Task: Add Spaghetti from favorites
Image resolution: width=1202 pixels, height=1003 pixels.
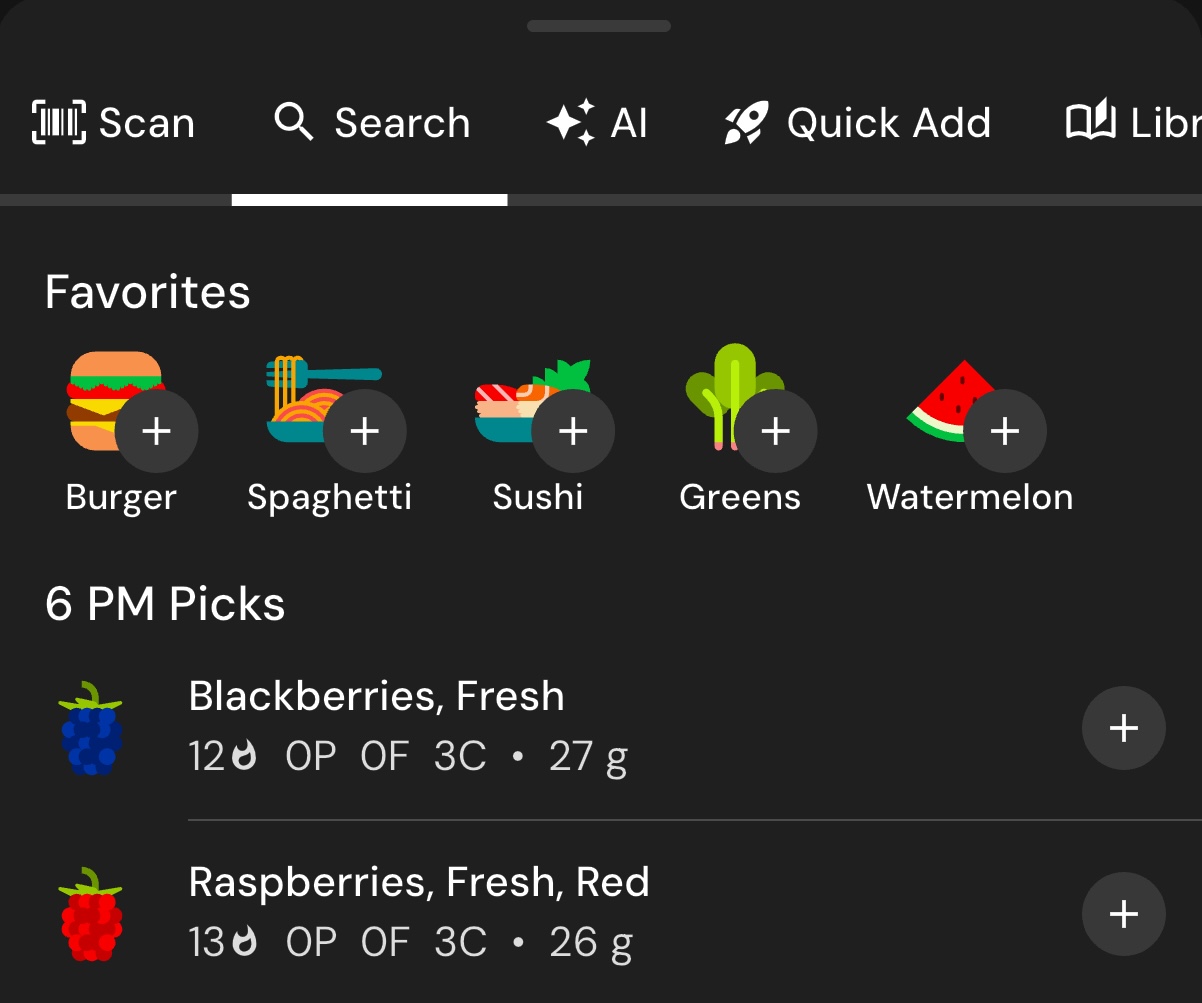Action: click(365, 431)
